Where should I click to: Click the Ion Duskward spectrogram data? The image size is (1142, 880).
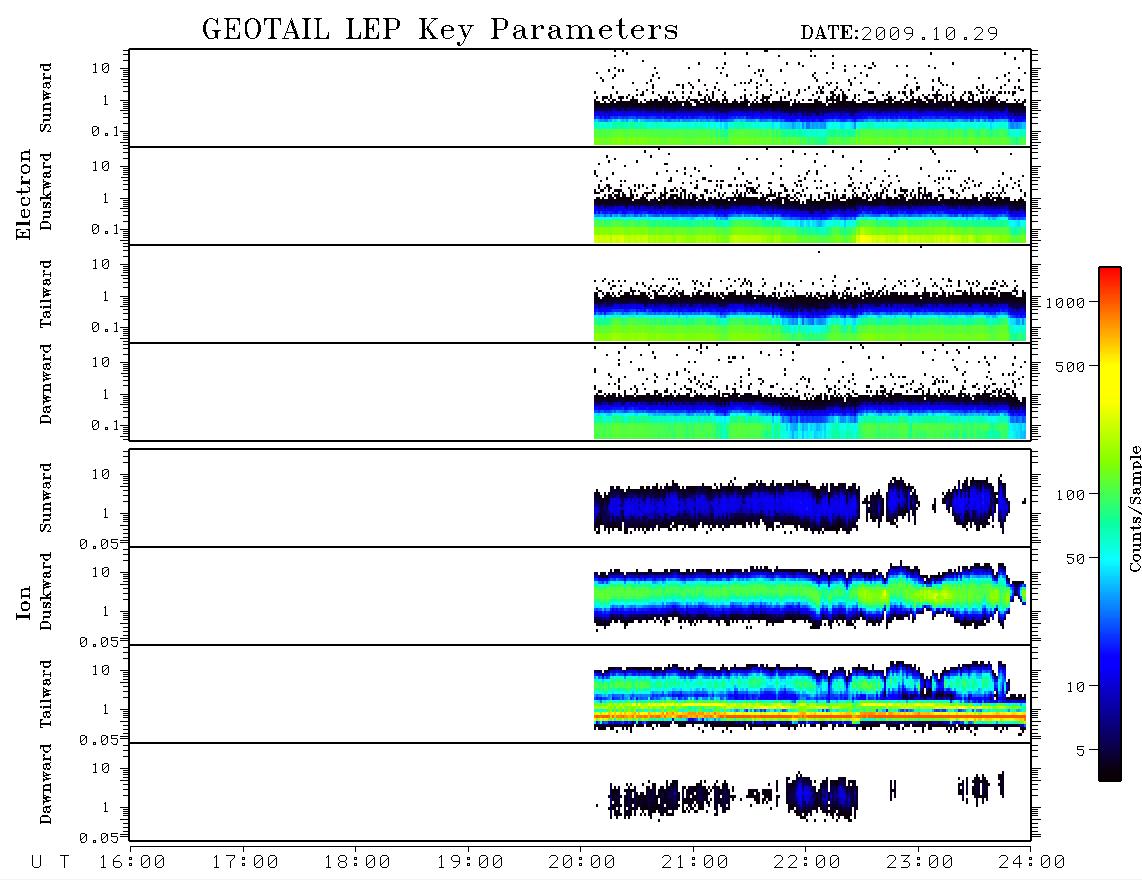810,596
